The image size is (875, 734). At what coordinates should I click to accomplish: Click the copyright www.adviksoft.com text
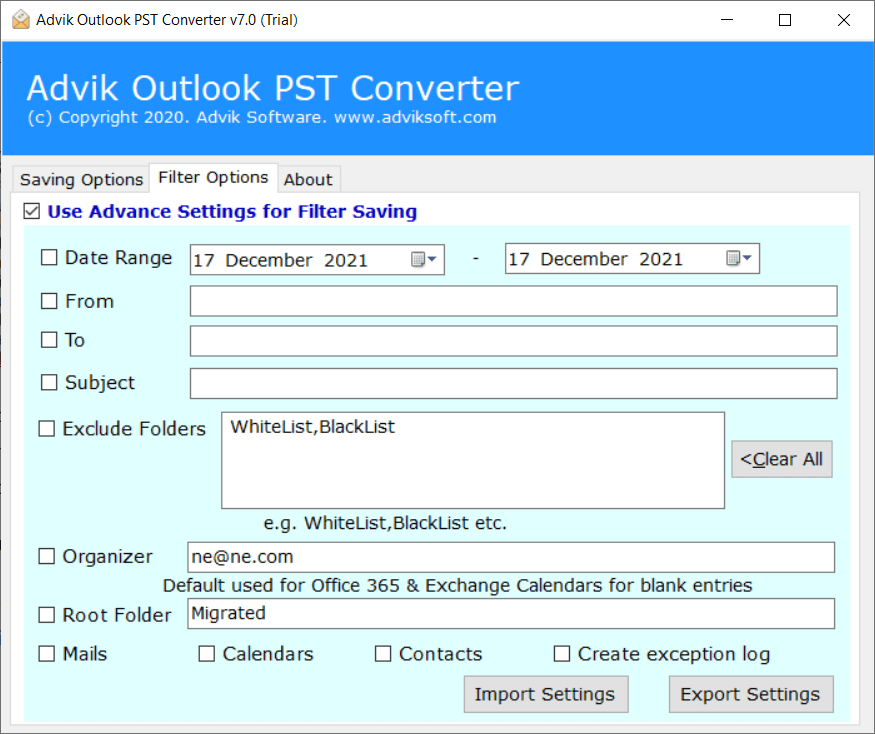pos(415,117)
